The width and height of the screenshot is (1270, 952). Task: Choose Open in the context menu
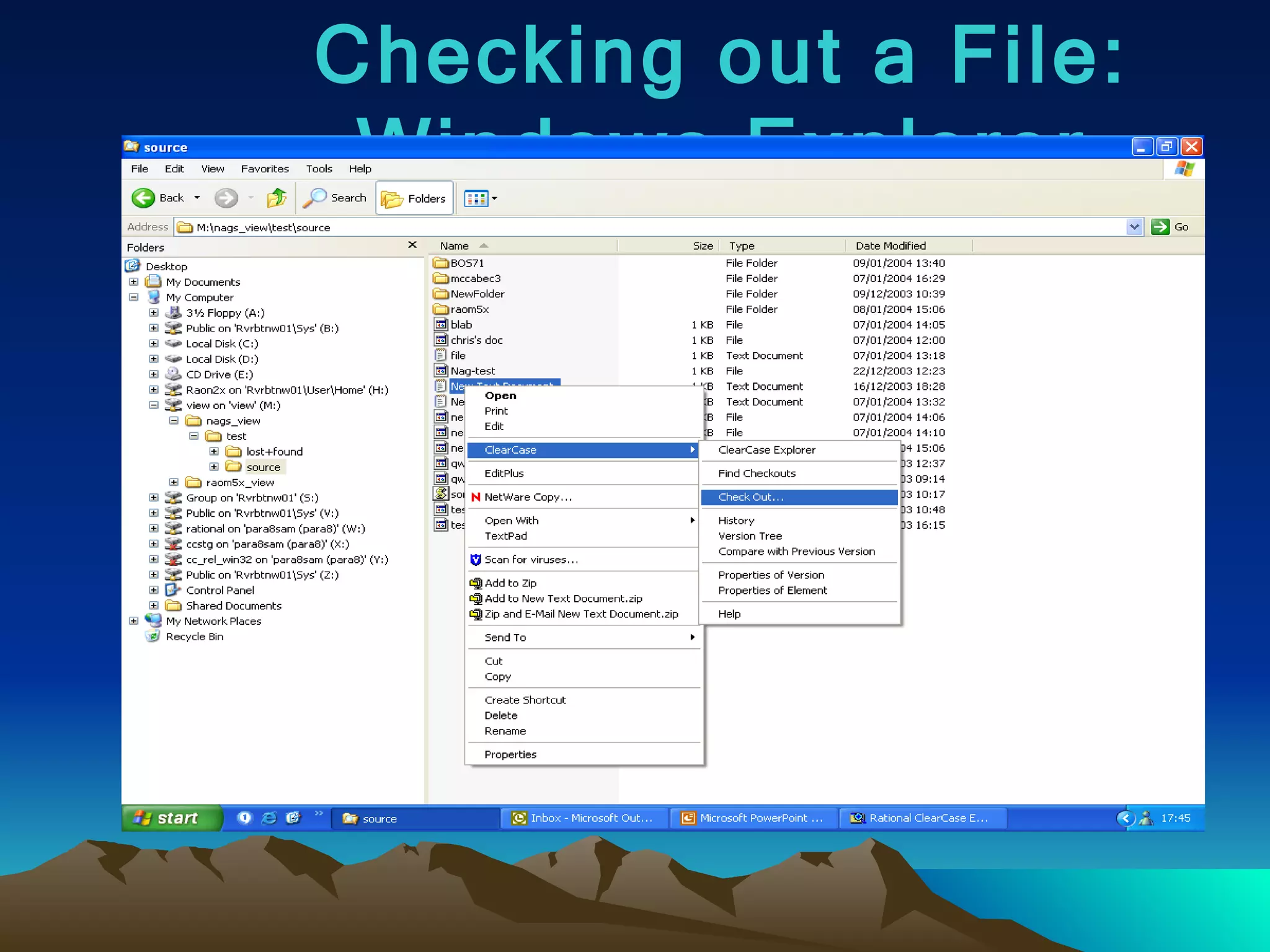coord(584,395)
